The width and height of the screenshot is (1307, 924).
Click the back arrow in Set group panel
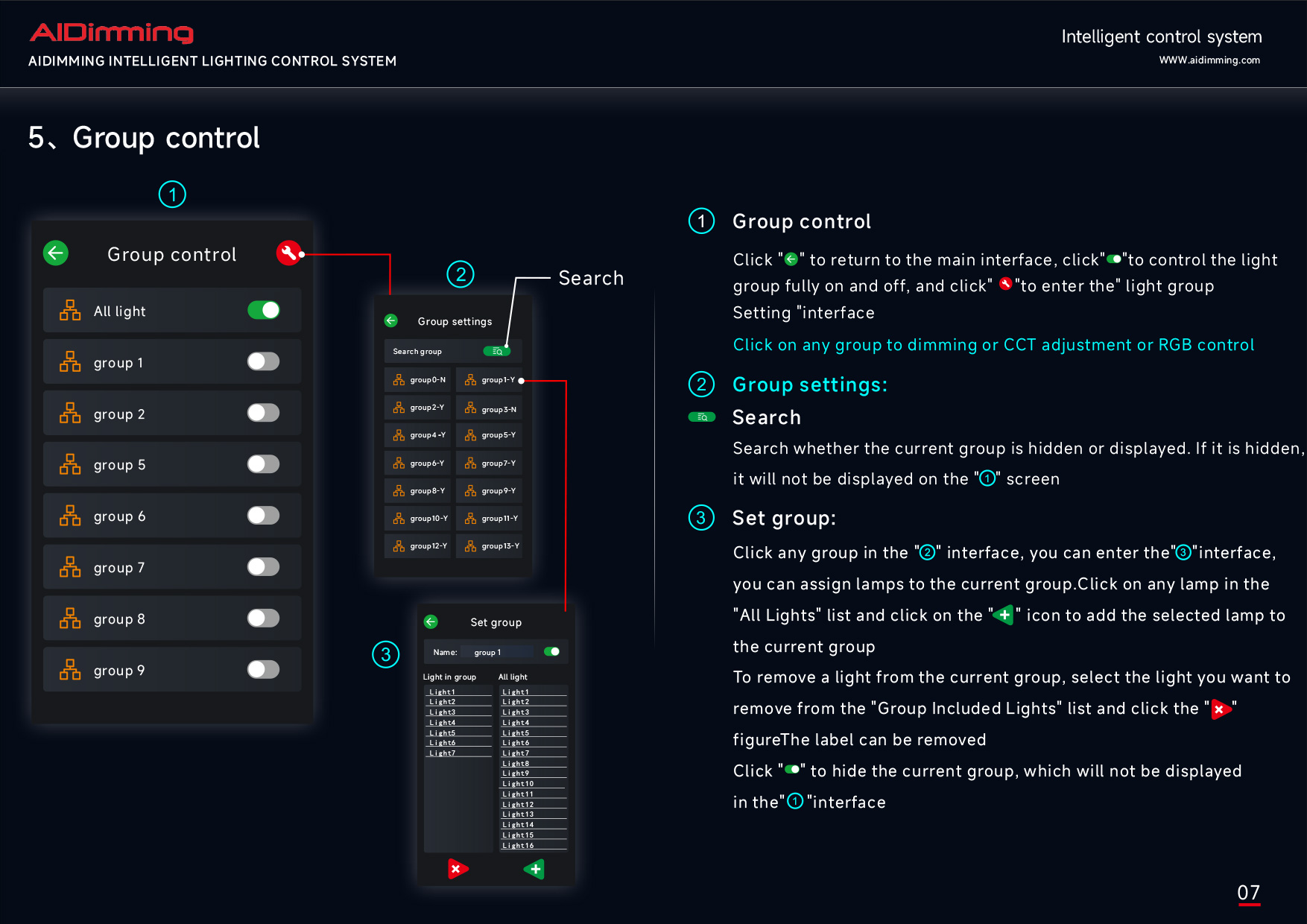click(431, 622)
